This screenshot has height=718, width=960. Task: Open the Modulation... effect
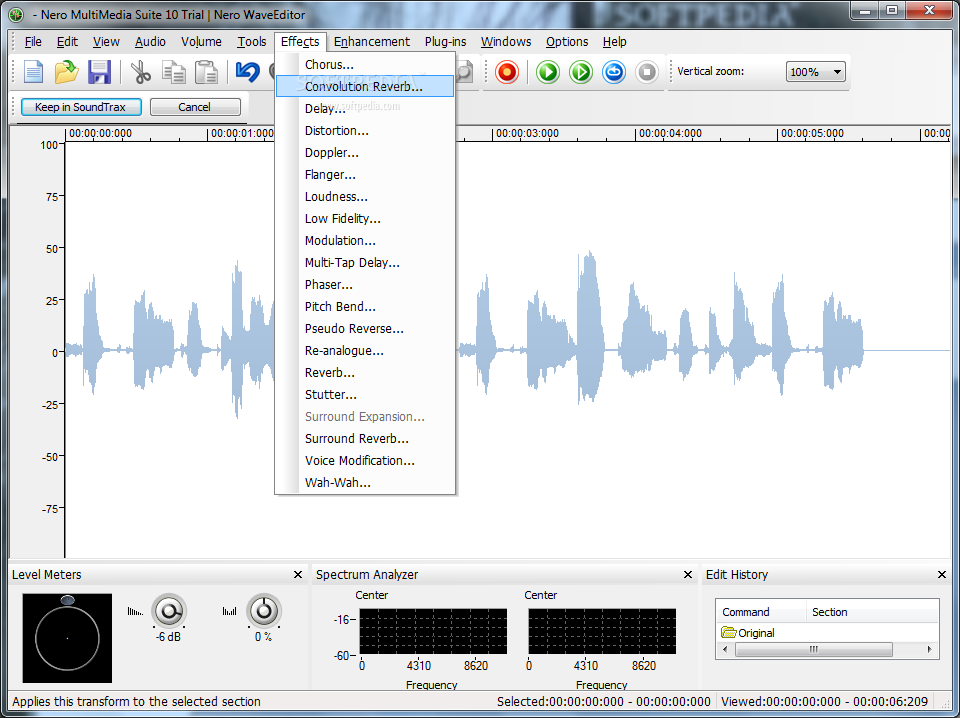[x=365, y=241]
